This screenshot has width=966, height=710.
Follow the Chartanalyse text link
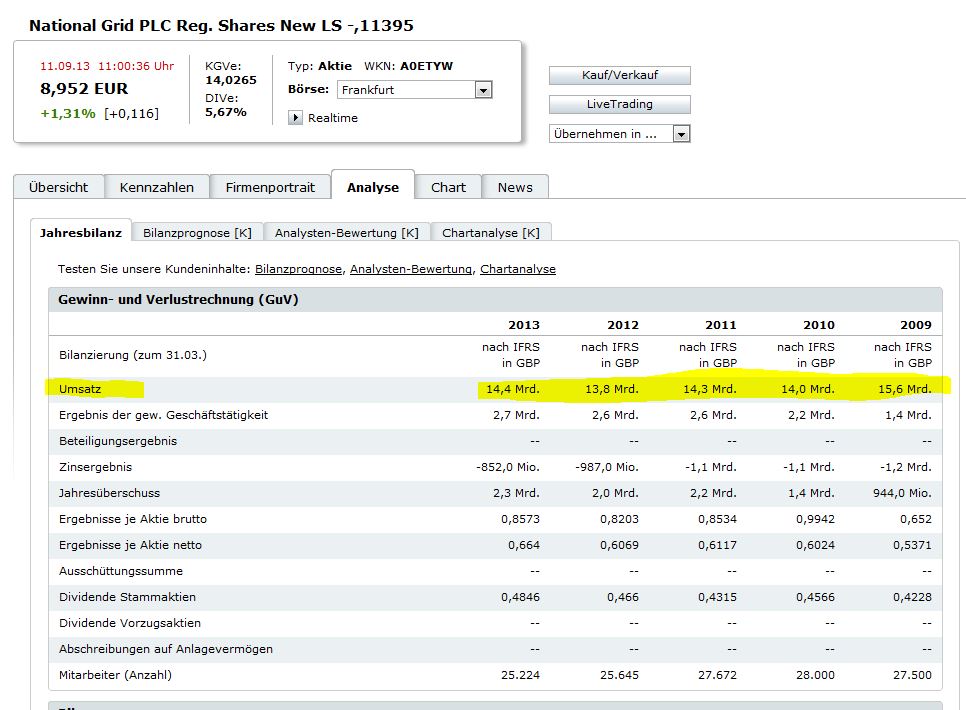coord(517,269)
